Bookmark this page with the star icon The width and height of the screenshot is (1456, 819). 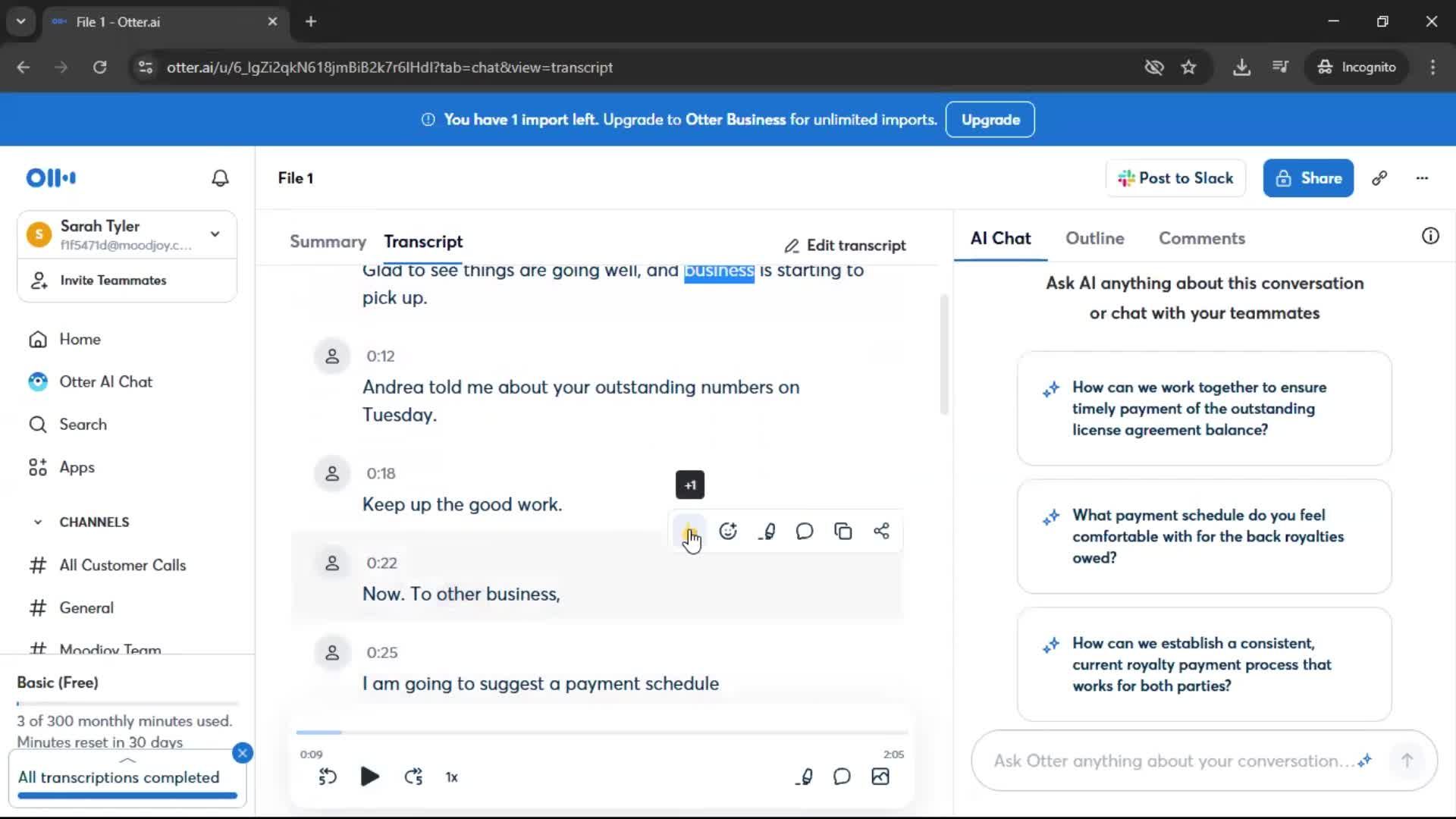coord(1188,67)
